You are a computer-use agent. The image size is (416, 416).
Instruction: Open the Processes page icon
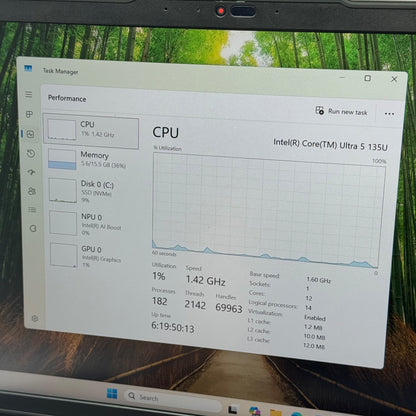29,114
